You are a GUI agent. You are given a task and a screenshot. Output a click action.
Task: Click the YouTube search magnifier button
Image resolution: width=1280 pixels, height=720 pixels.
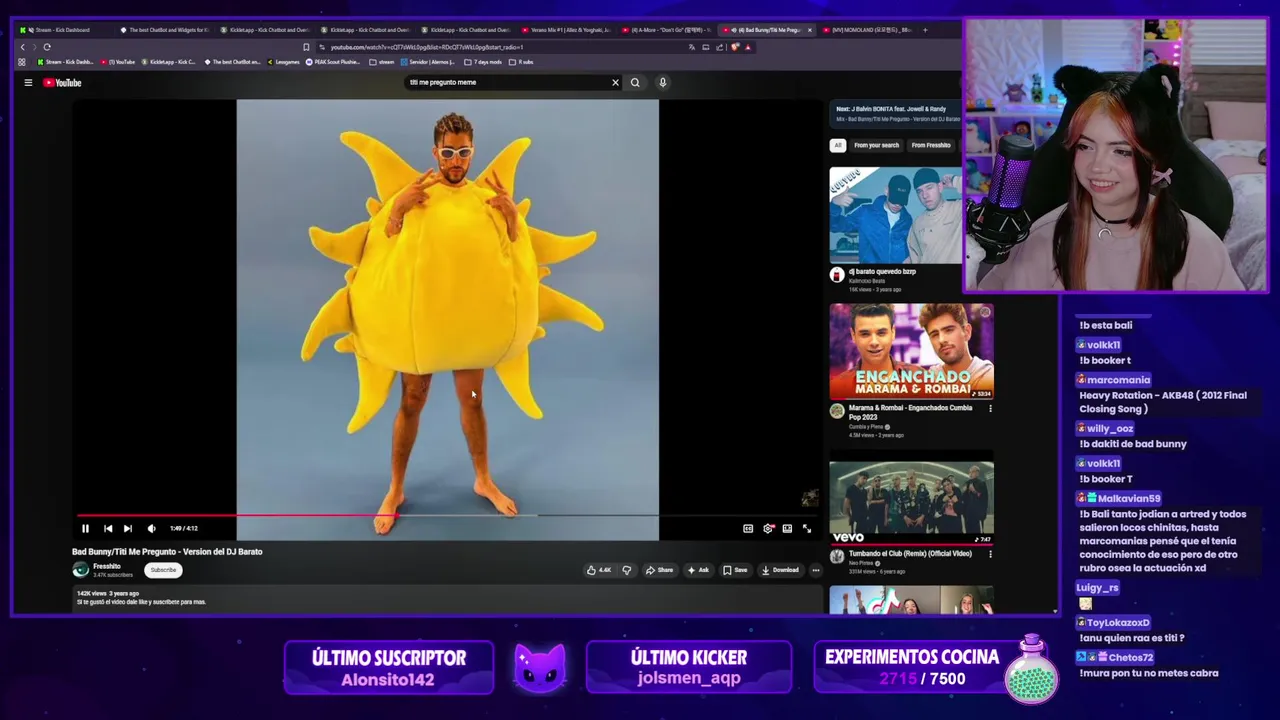click(x=635, y=83)
